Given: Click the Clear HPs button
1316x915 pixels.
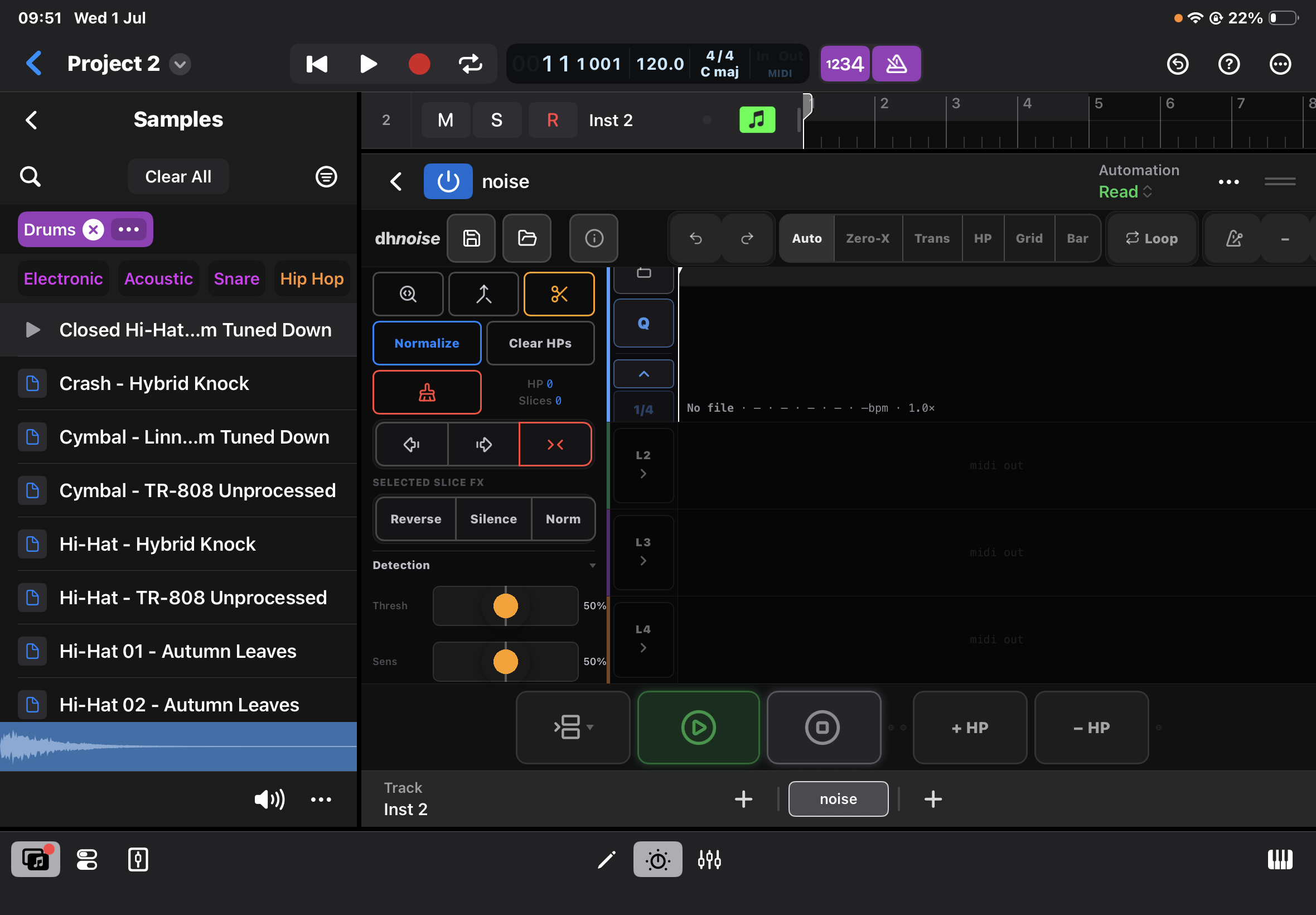Looking at the screenshot, I should (540, 343).
